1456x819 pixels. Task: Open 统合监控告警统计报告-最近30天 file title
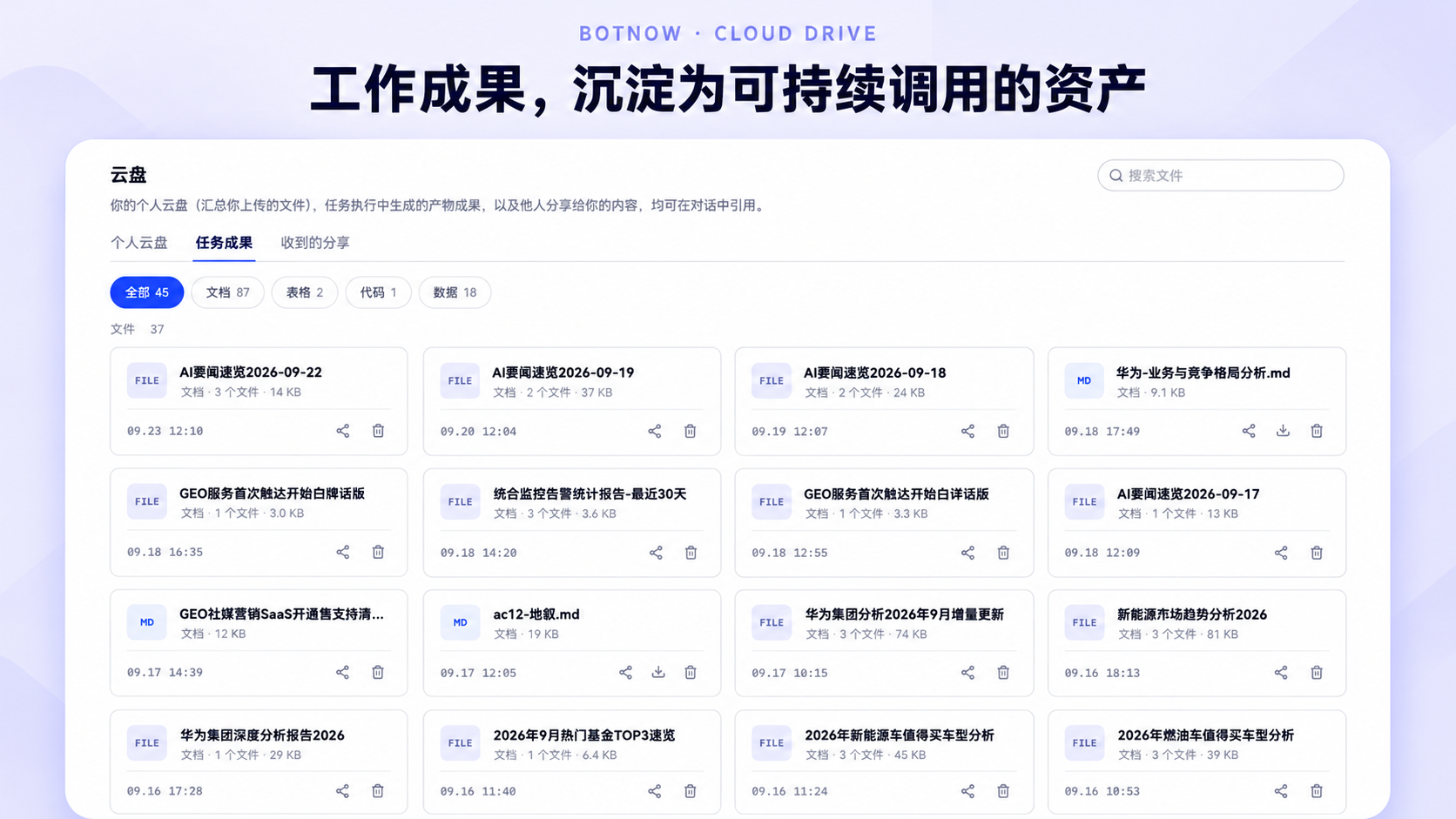(x=590, y=493)
